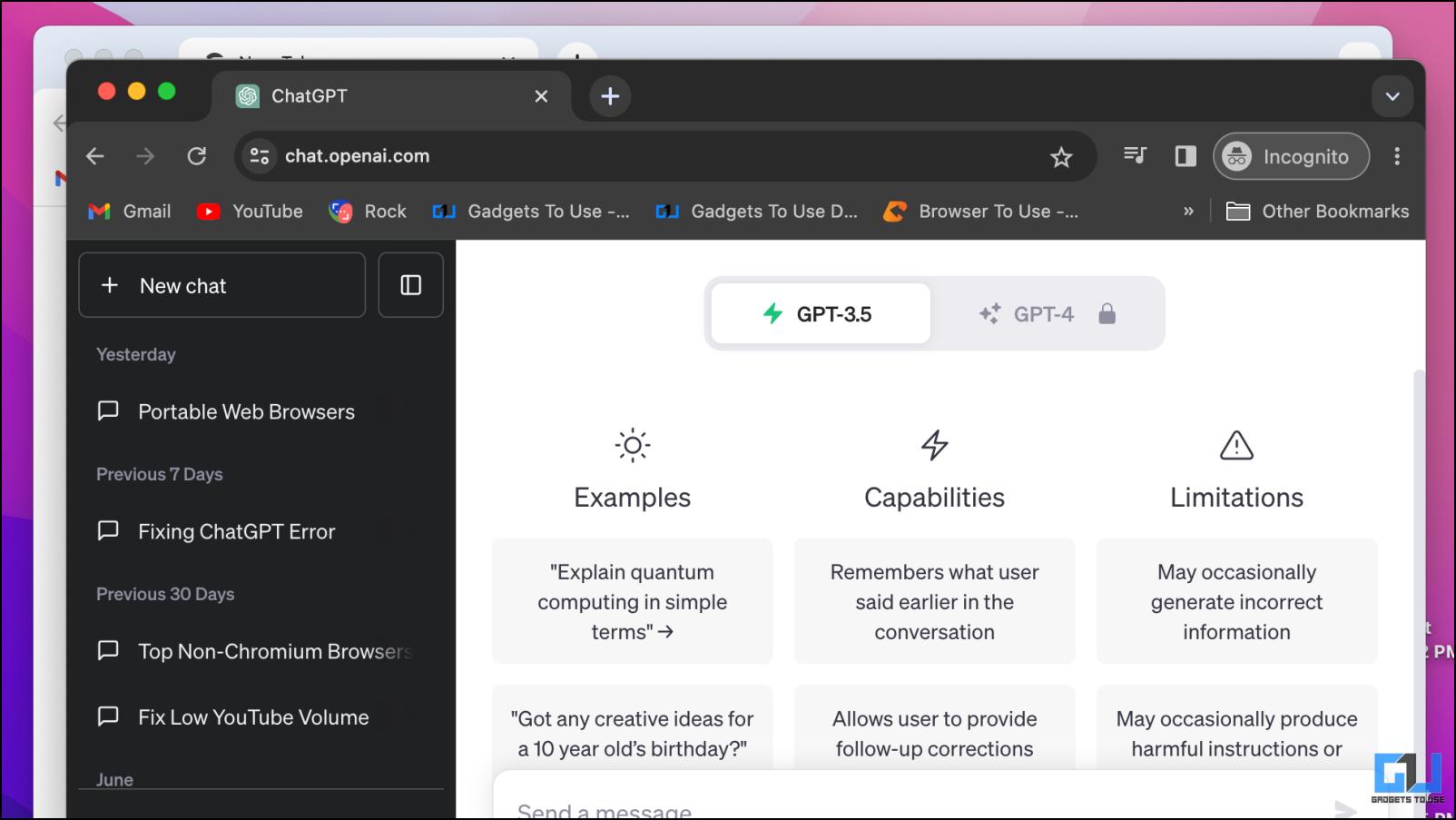This screenshot has width=1456, height=820.
Task: Select the locked GPT-4 model tab
Action: pos(1046,313)
